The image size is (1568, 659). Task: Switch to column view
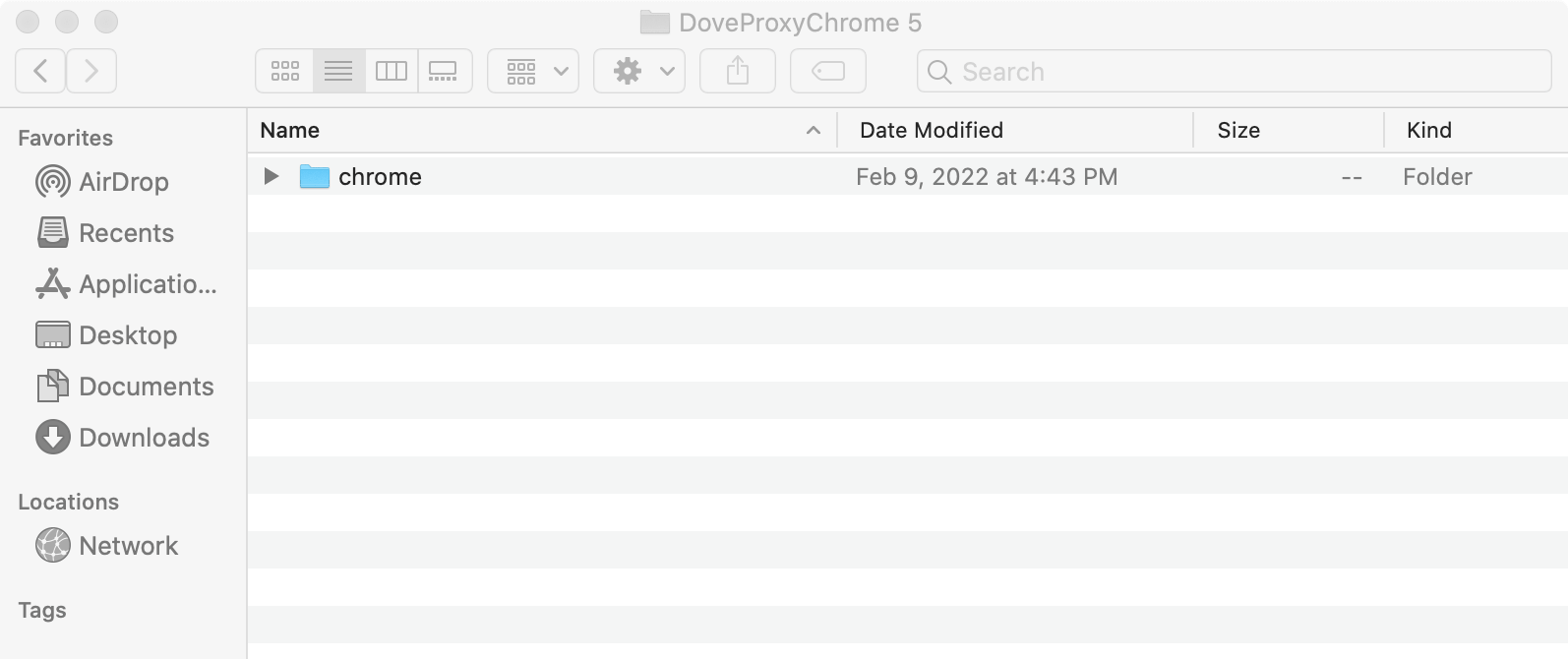[x=392, y=71]
